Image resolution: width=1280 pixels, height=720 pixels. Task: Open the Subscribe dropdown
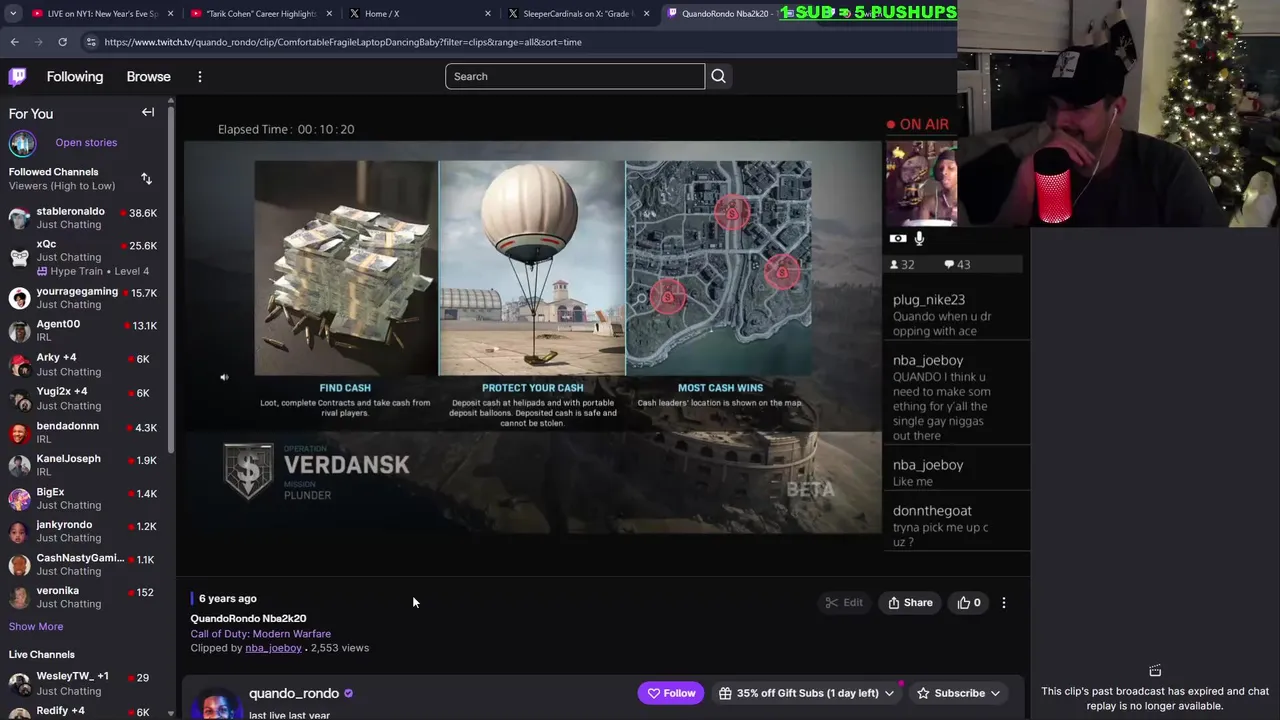[x=959, y=693]
